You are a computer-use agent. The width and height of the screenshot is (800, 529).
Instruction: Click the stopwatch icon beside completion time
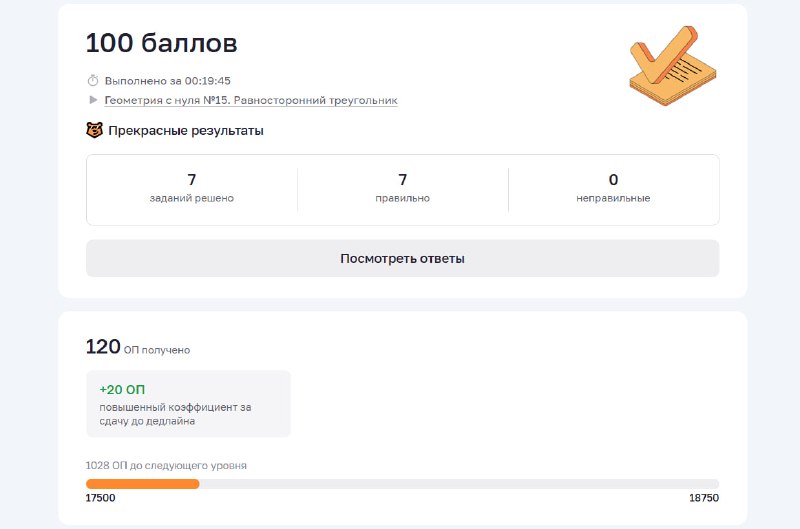point(93,81)
